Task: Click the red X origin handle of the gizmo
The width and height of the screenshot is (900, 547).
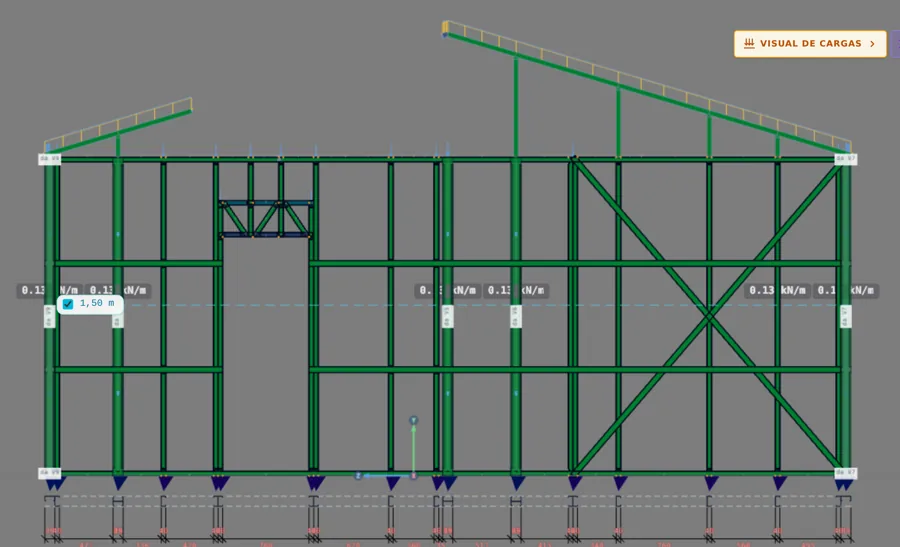Action: click(x=413, y=476)
